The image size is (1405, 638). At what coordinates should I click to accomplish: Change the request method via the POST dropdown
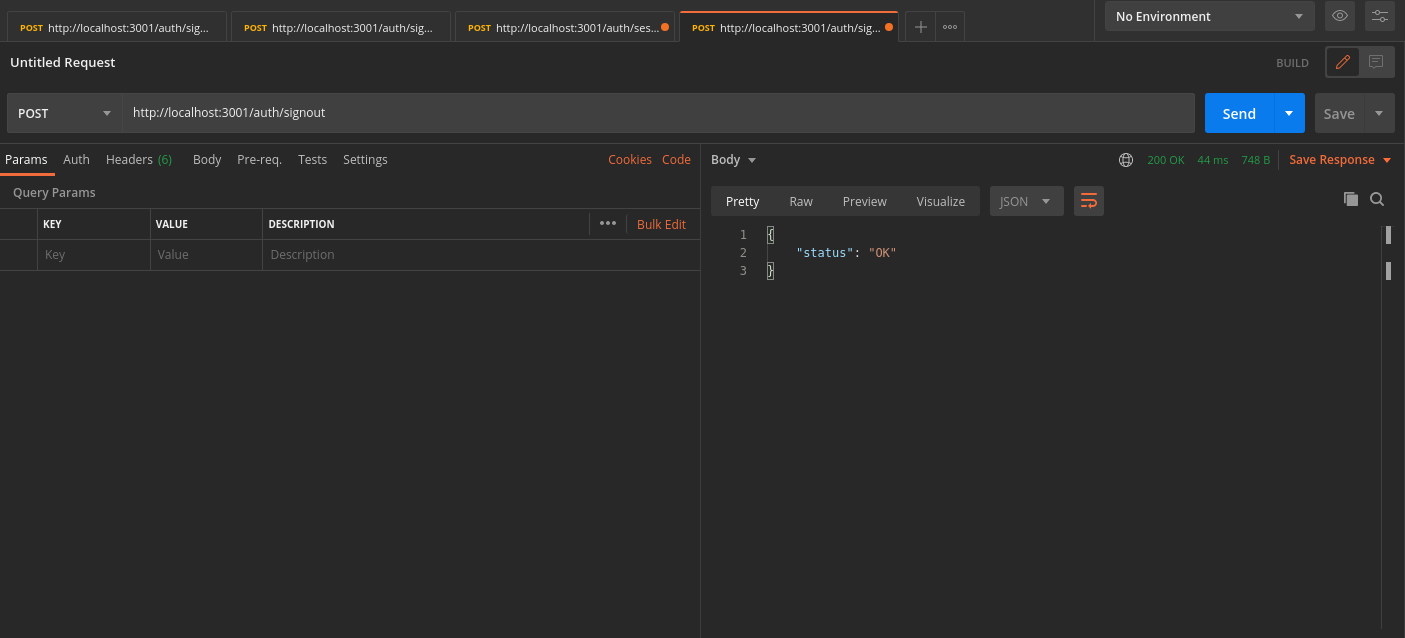click(63, 112)
